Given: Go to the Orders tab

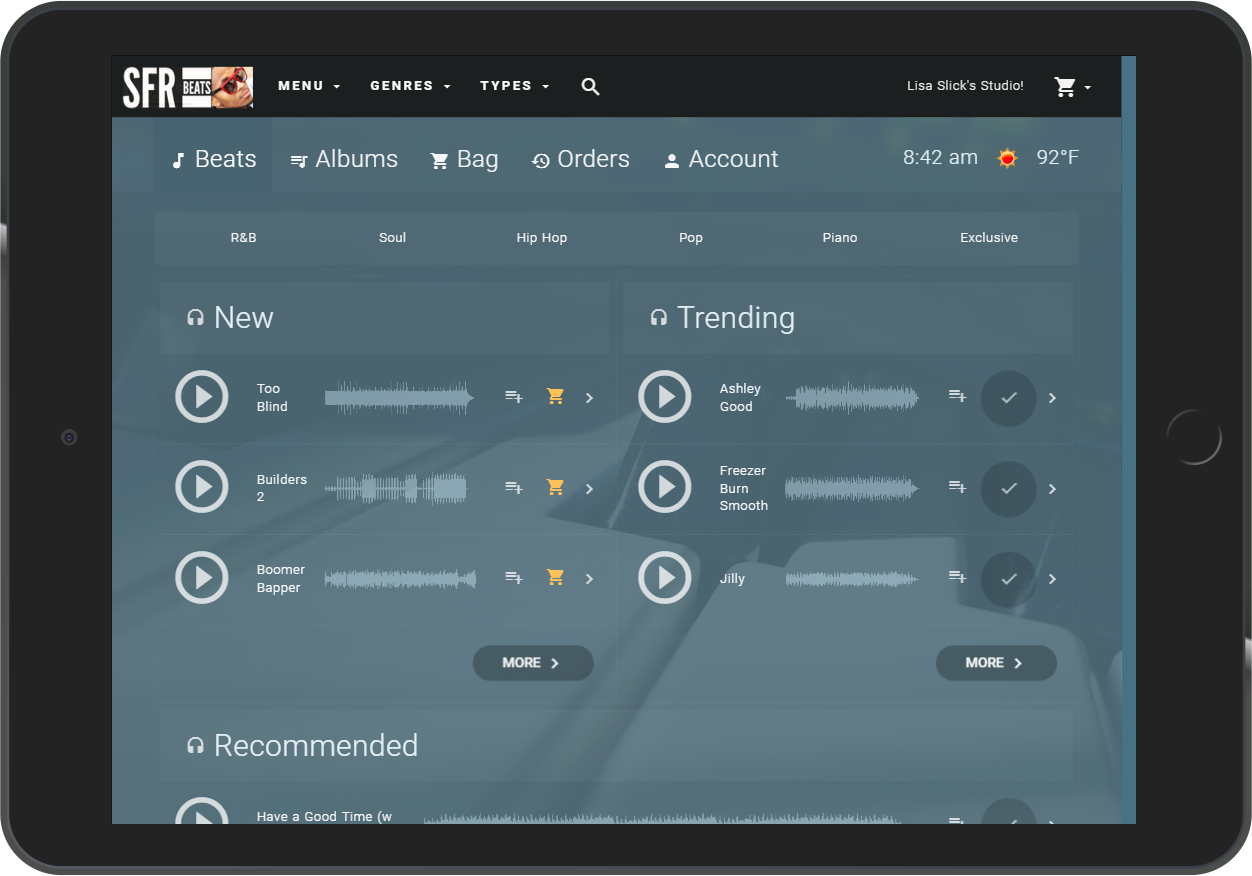Looking at the screenshot, I should point(580,159).
